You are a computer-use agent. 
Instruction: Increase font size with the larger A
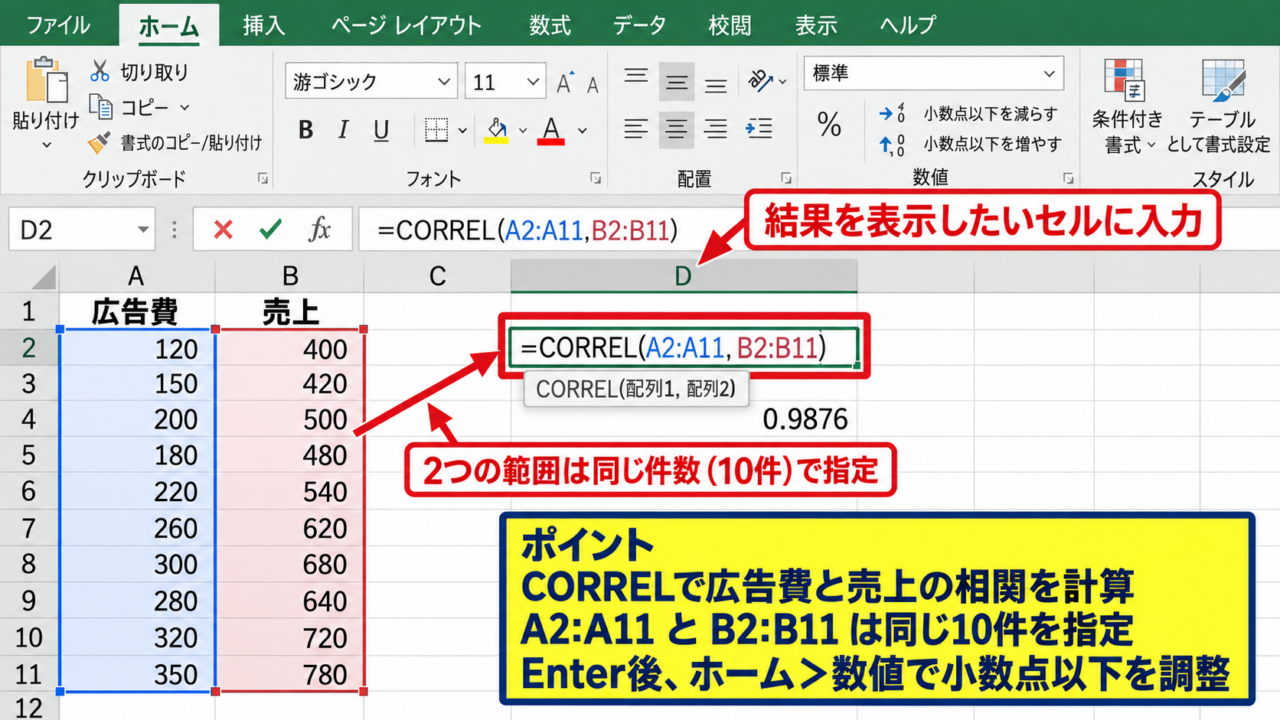pos(566,82)
